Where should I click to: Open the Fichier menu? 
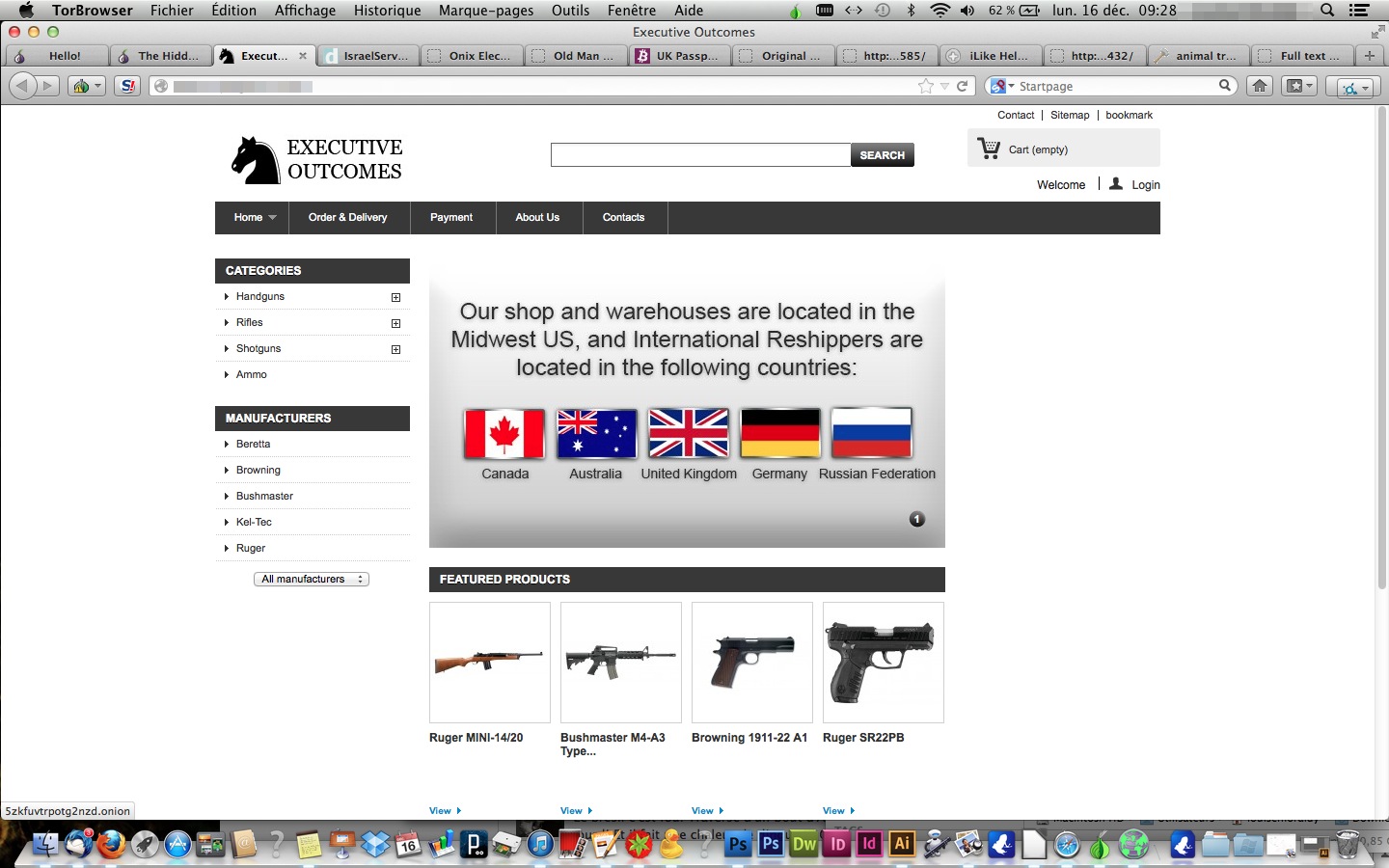(172, 10)
